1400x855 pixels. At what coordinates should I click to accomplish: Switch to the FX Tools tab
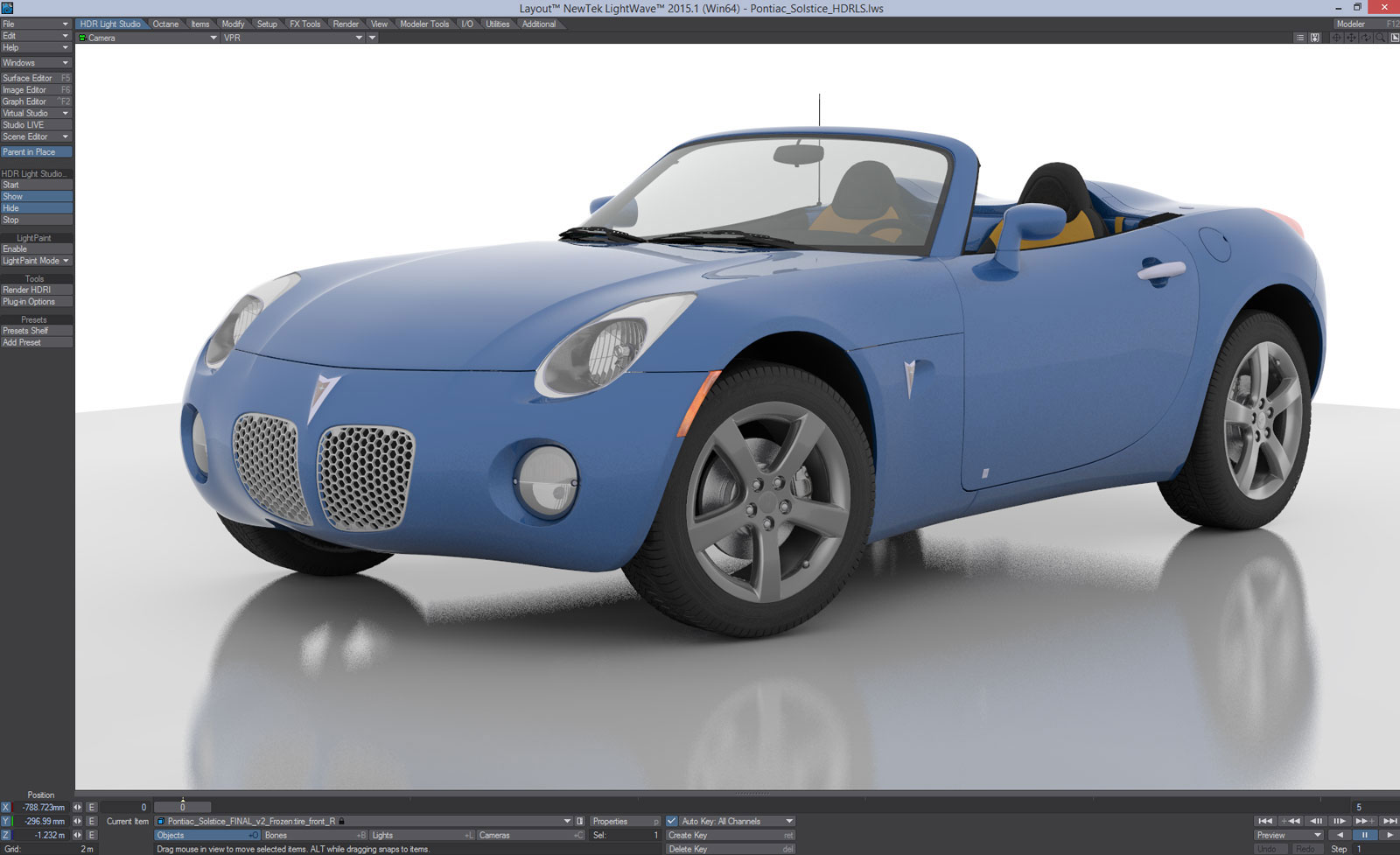click(x=305, y=24)
